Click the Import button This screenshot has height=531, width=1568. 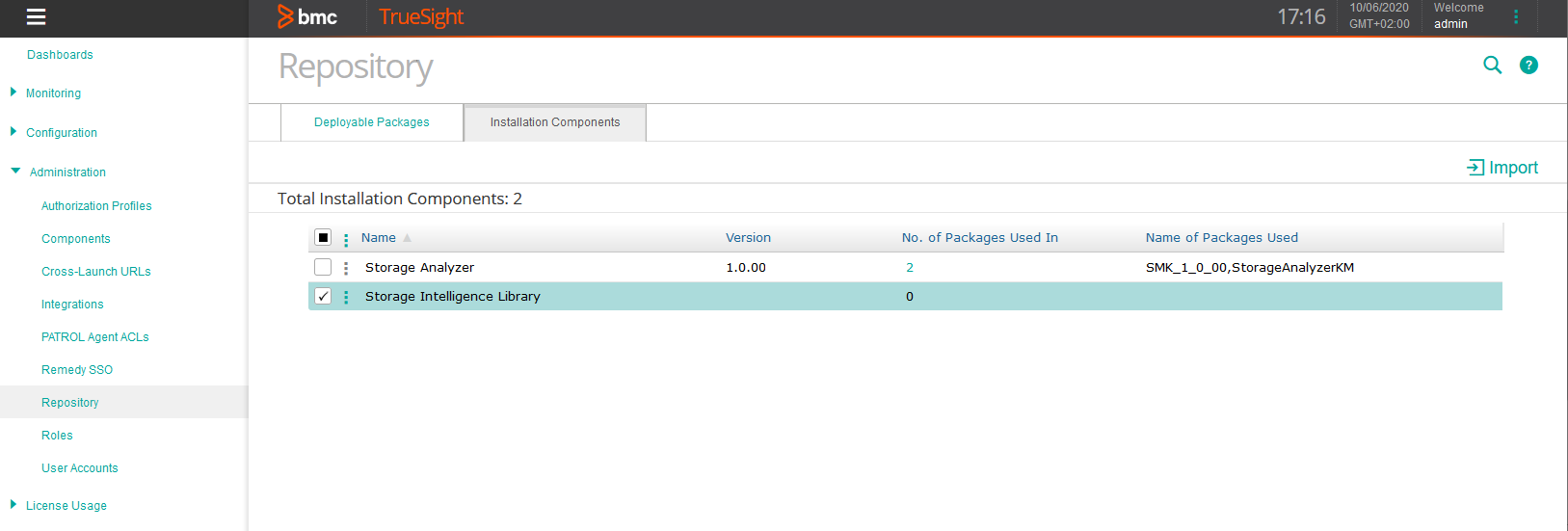[x=1502, y=168]
